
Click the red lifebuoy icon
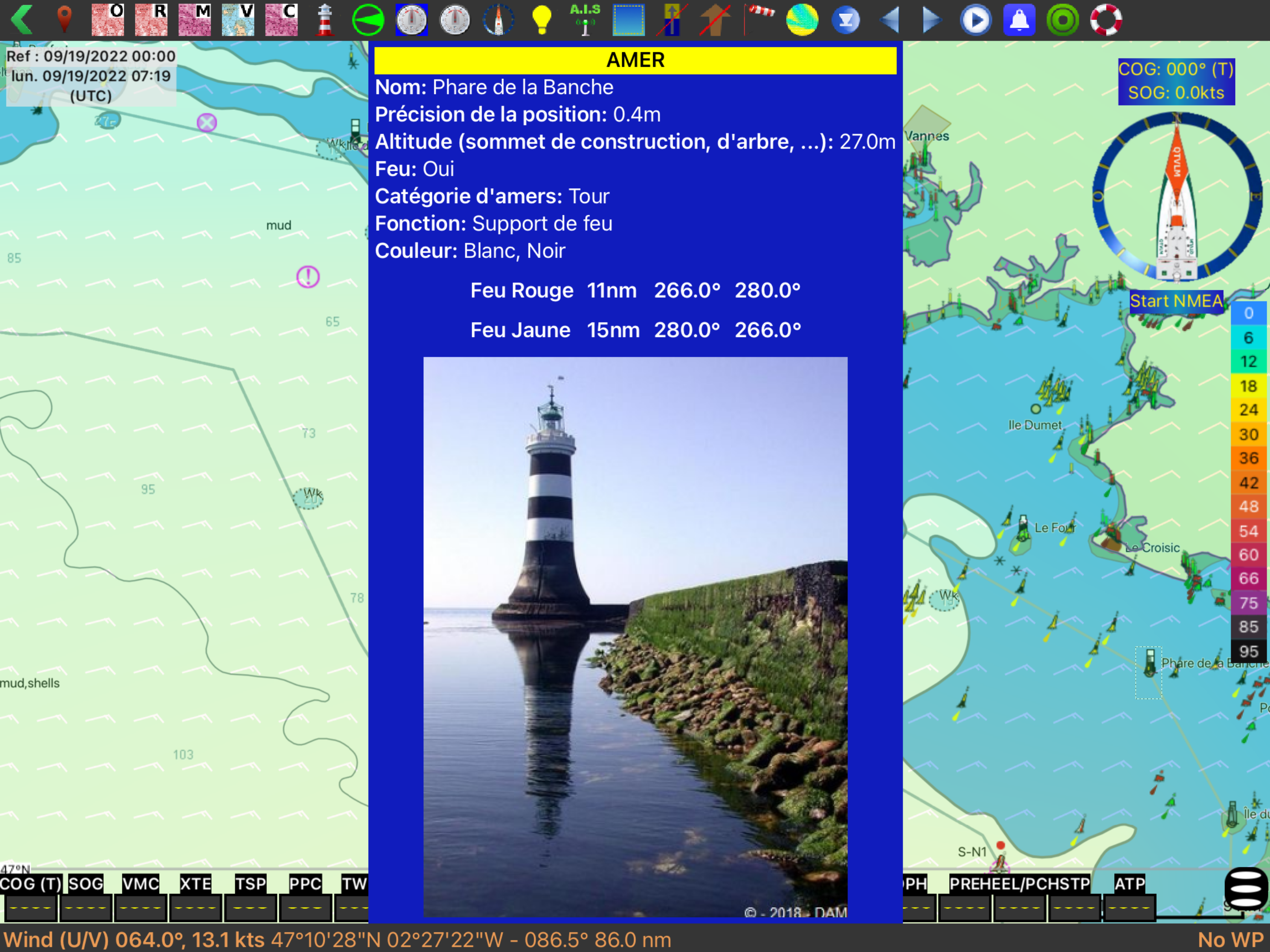1106,20
